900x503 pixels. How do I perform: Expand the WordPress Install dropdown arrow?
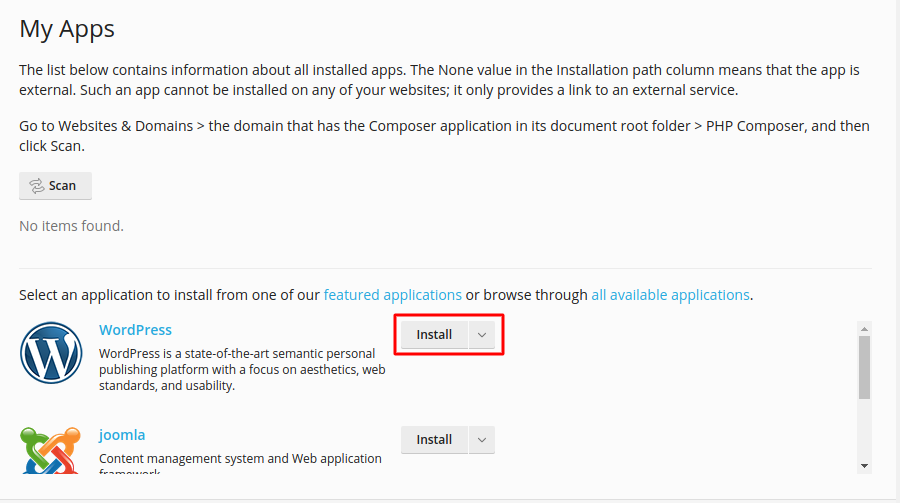pos(481,335)
